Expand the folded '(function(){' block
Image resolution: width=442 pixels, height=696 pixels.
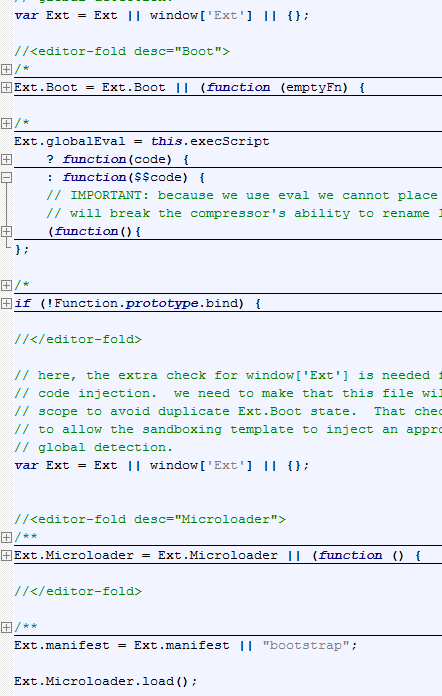click(x=6, y=231)
